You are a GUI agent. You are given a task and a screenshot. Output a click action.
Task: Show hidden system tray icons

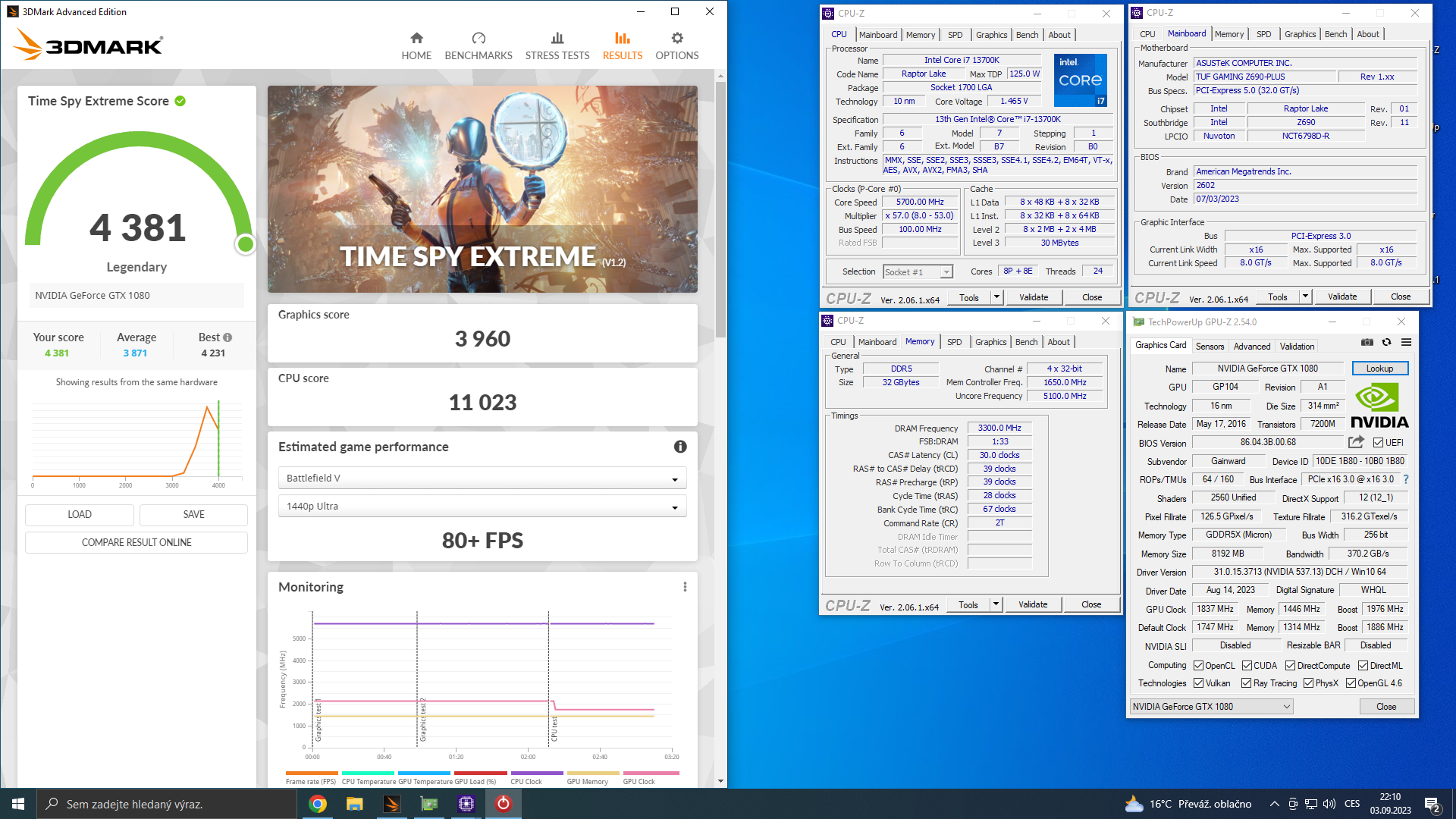[1275, 804]
